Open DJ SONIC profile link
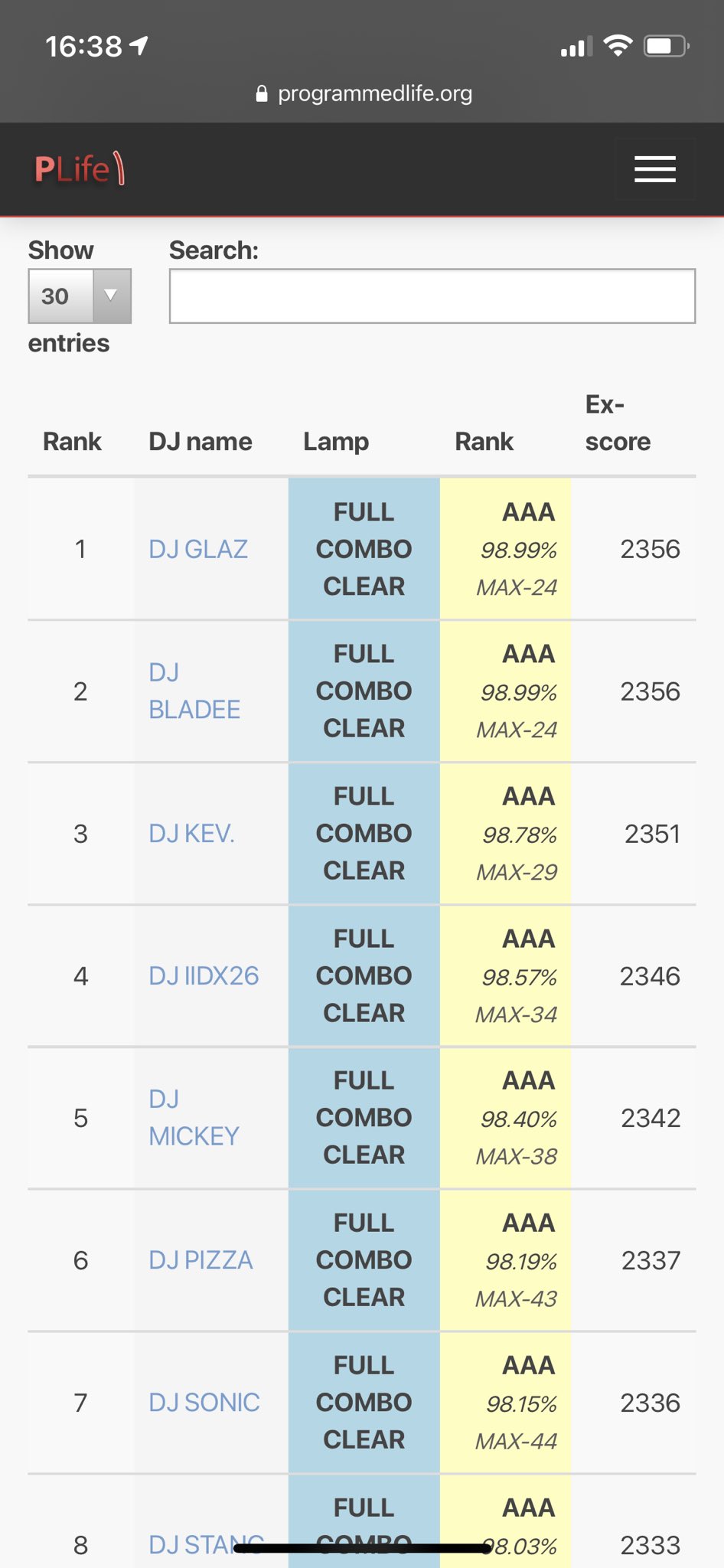The image size is (724, 1568). 204,1403
